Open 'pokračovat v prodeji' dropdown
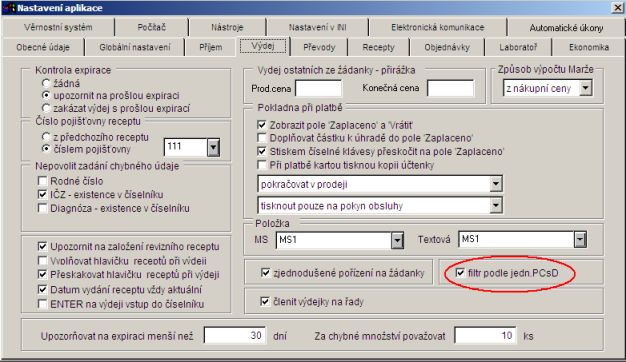The height and width of the screenshot is (362, 626). coord(495,184)
